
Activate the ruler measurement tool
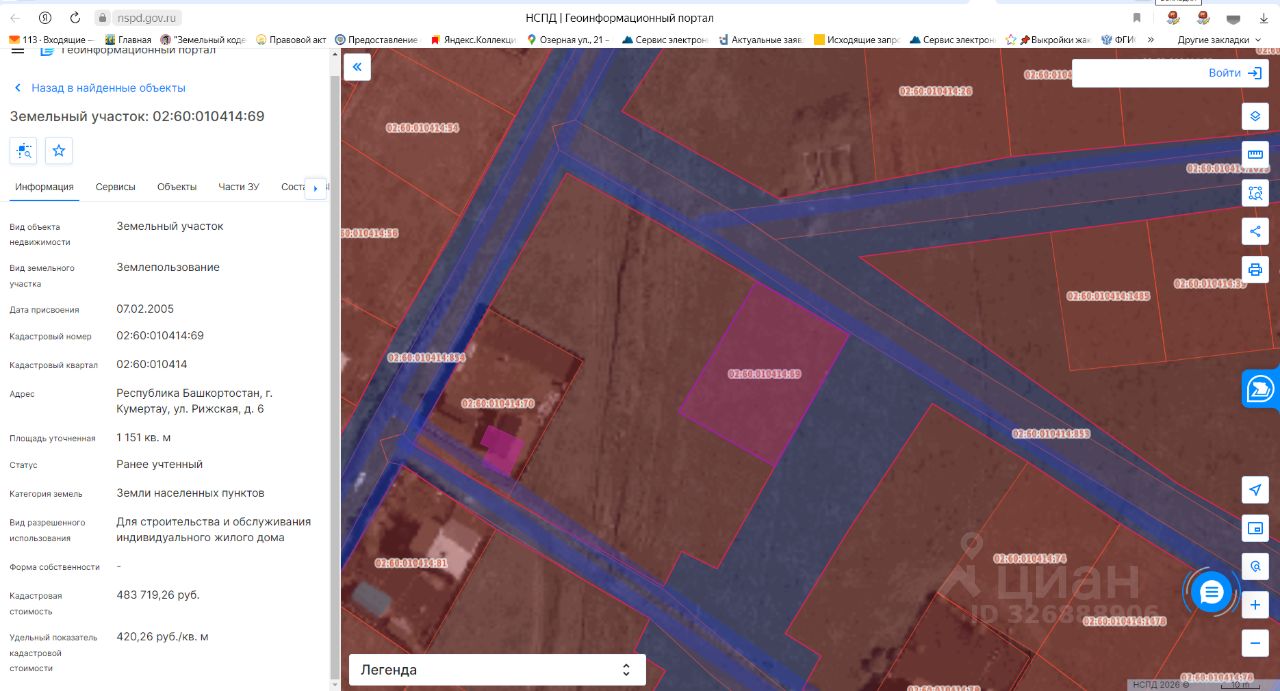[x=1255, y=155]
